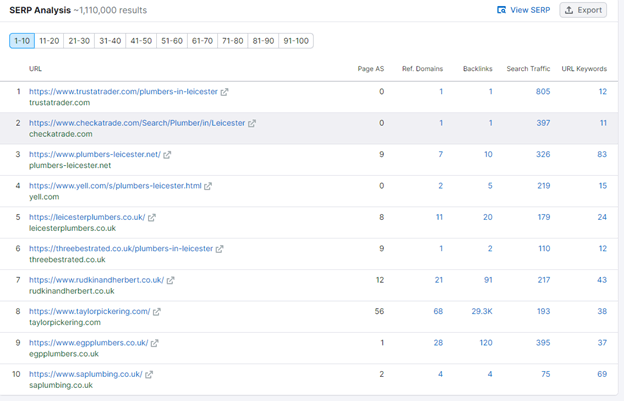The image size is (624, 401).
Task: Click Page AS value 56 for taylorpickering
Action: tap(379, 311)
